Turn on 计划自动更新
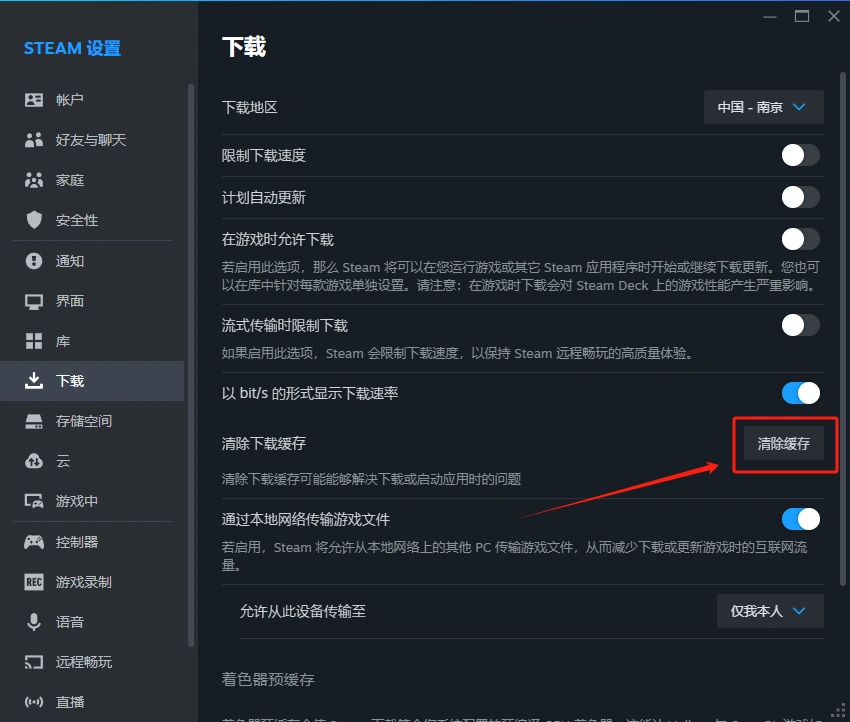 pos(800,196)
